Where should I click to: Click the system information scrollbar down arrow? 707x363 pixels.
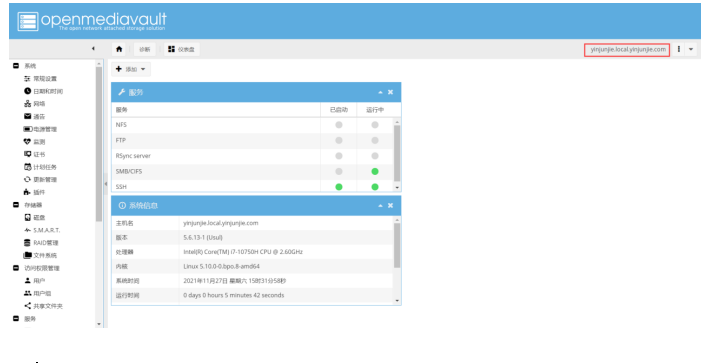(397, 300)
